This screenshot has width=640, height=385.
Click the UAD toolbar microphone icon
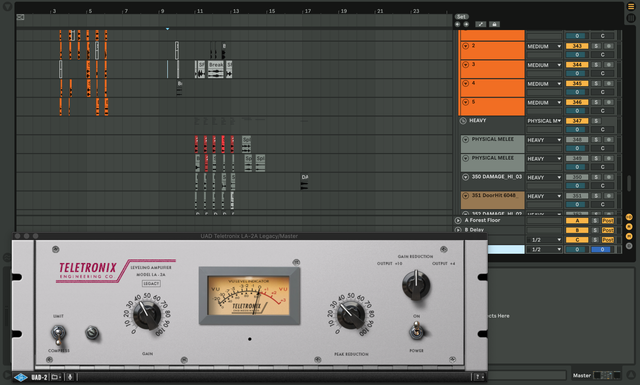pos(70,377)
